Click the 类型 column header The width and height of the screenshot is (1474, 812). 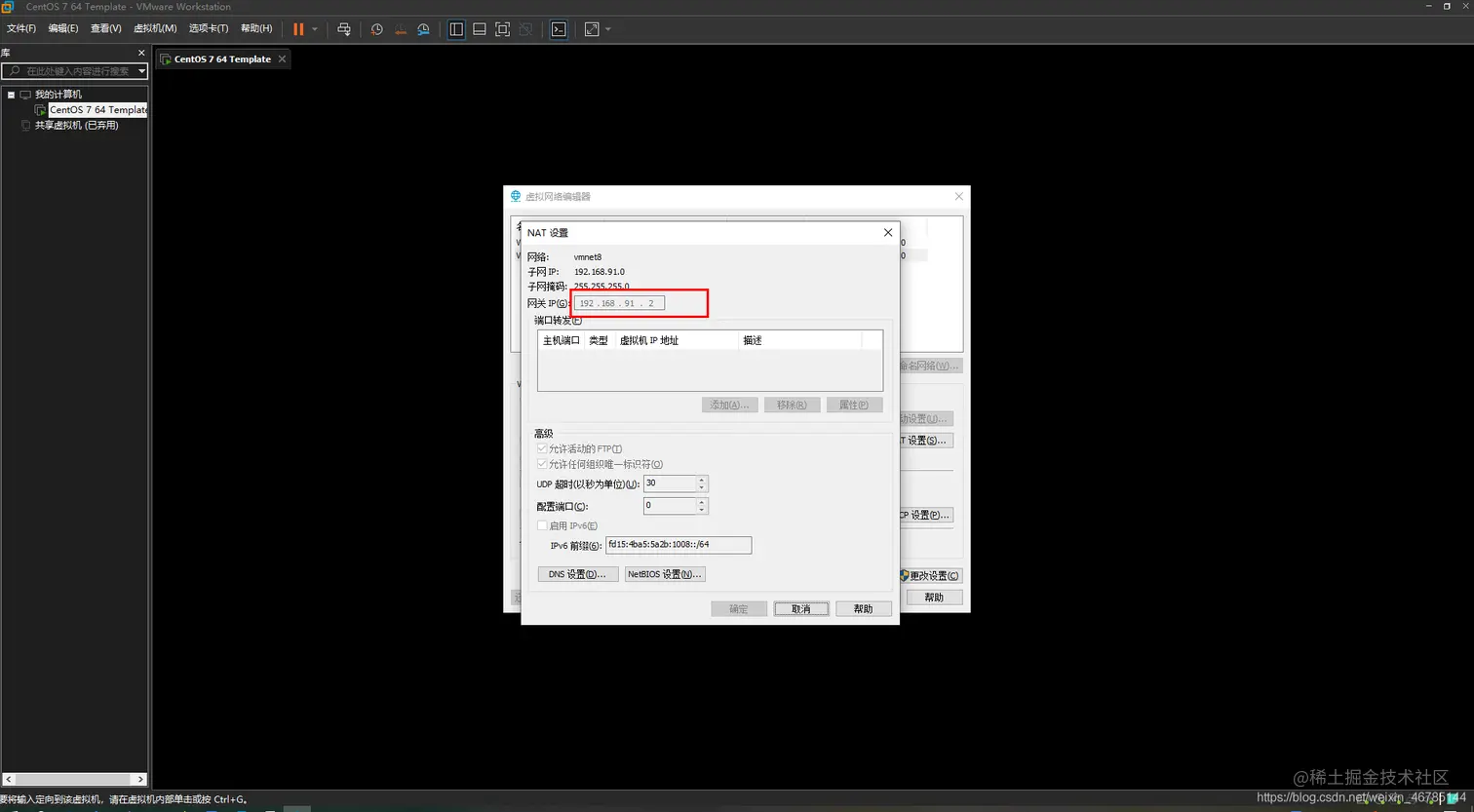point(600,340)
